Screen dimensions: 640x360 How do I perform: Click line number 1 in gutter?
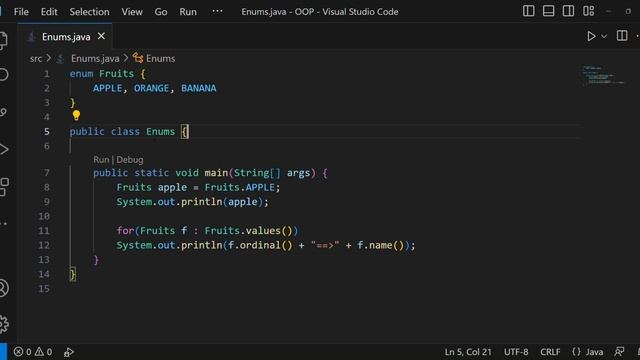pos(47,74)
